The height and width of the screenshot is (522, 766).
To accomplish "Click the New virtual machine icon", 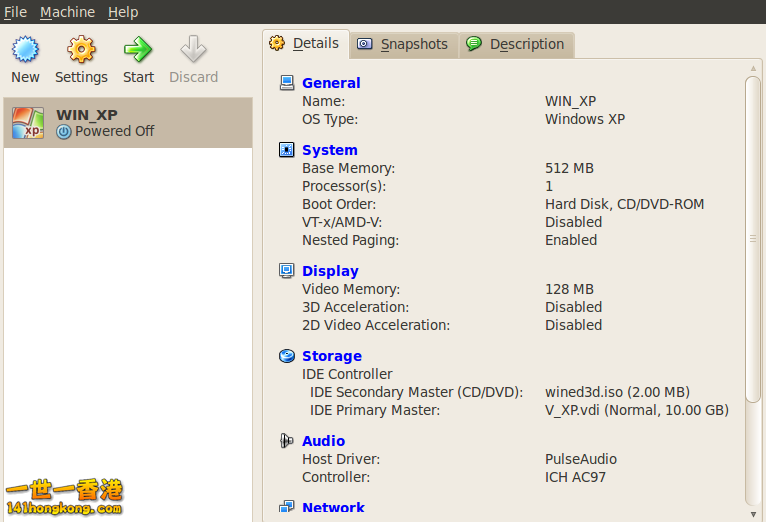I will pos(25,50).
